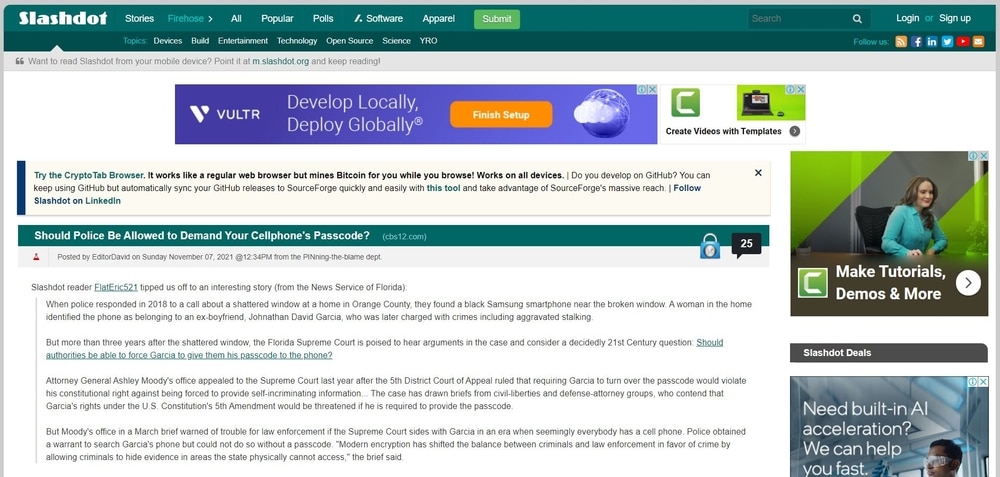Viewport: 1000px width, 477px height.
Task: Expand the Firehose chevron menu
Action: (210, 18)
